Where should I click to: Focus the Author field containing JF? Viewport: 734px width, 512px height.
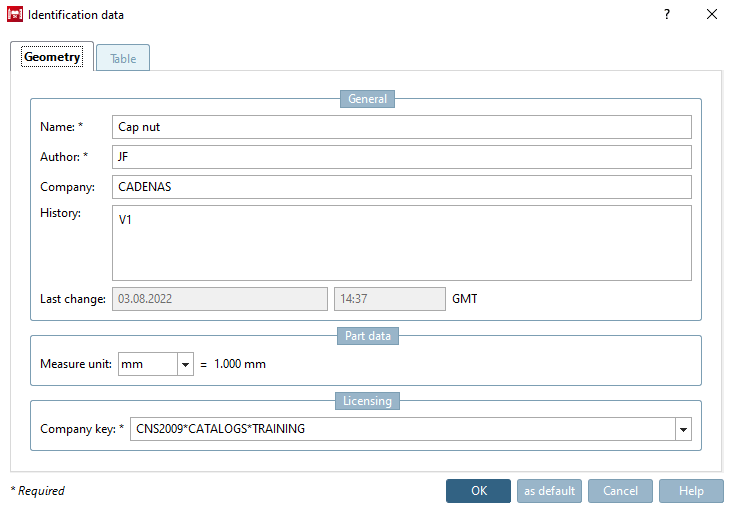[402, 157]
